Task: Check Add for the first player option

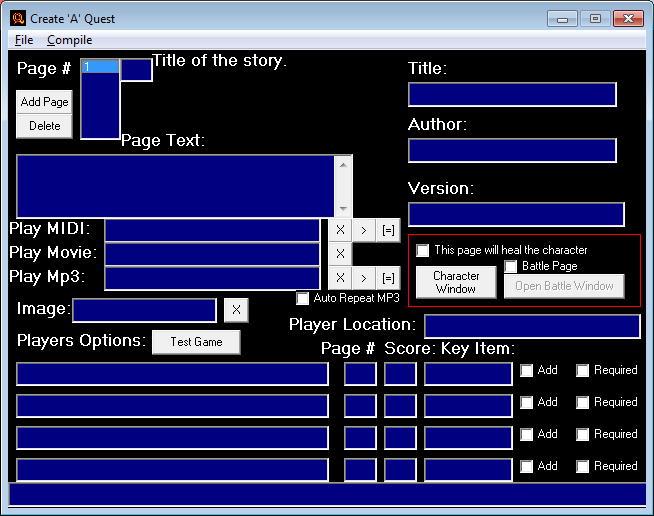Action: pos(527,371)
